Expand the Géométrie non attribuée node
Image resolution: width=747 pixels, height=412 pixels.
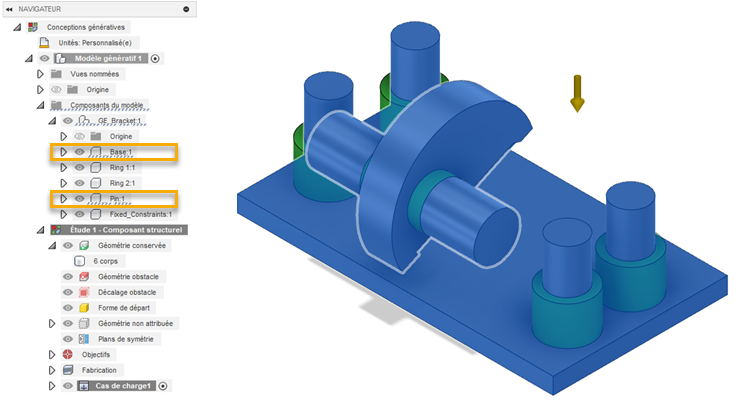point(52,323)
